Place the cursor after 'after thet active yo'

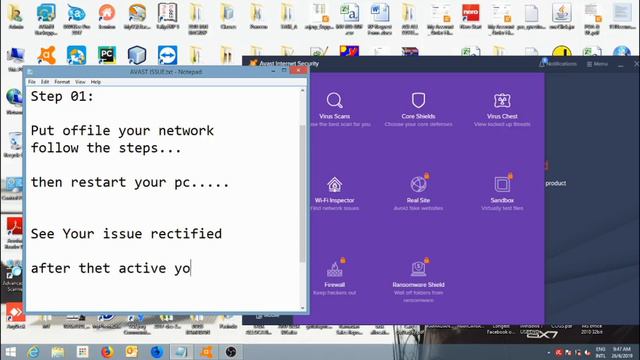[x=191, y=269]
